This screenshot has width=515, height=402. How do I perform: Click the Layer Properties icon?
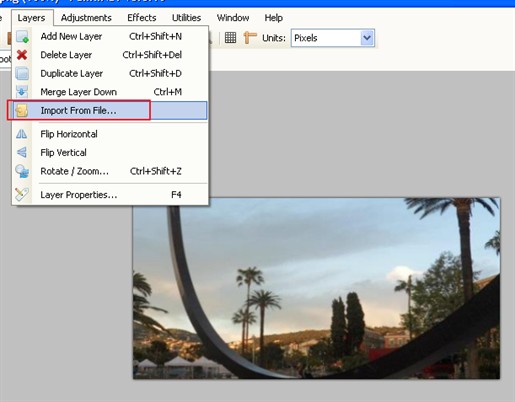[22, 195]
